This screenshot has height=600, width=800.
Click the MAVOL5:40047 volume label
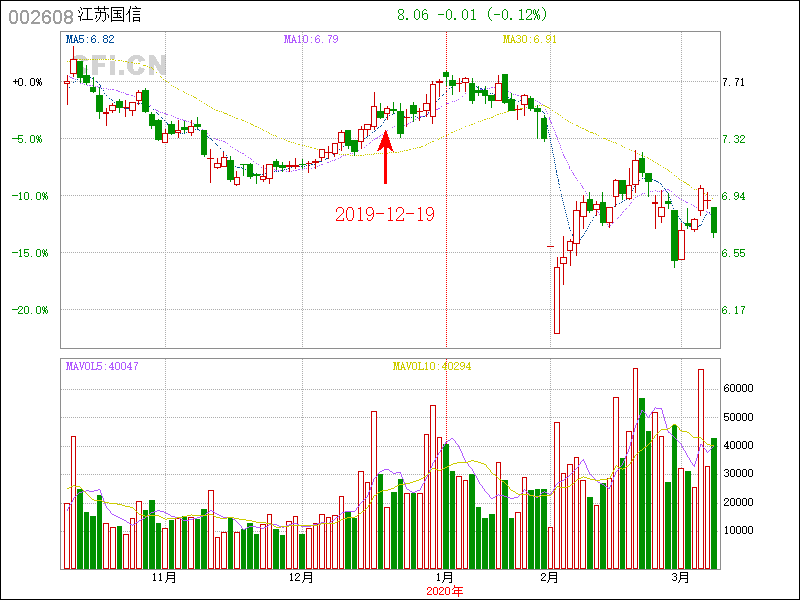click(102, 366)
